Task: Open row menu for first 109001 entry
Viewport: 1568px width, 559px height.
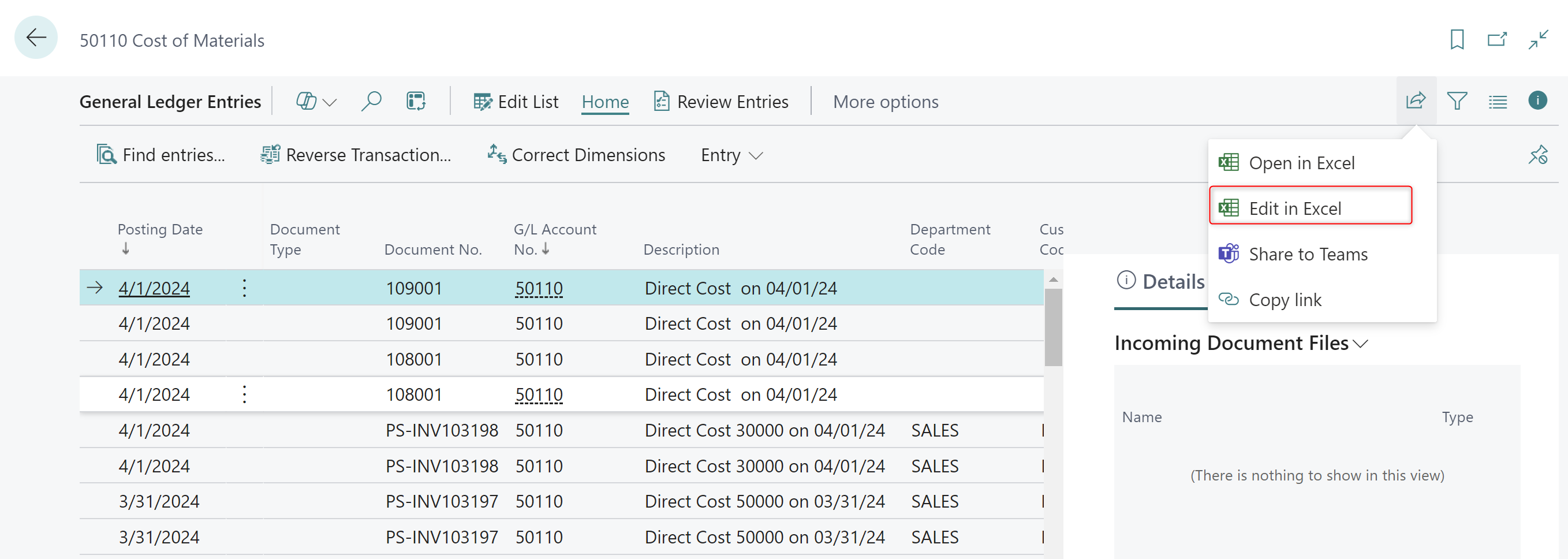Action: click(x=244, y=288)
